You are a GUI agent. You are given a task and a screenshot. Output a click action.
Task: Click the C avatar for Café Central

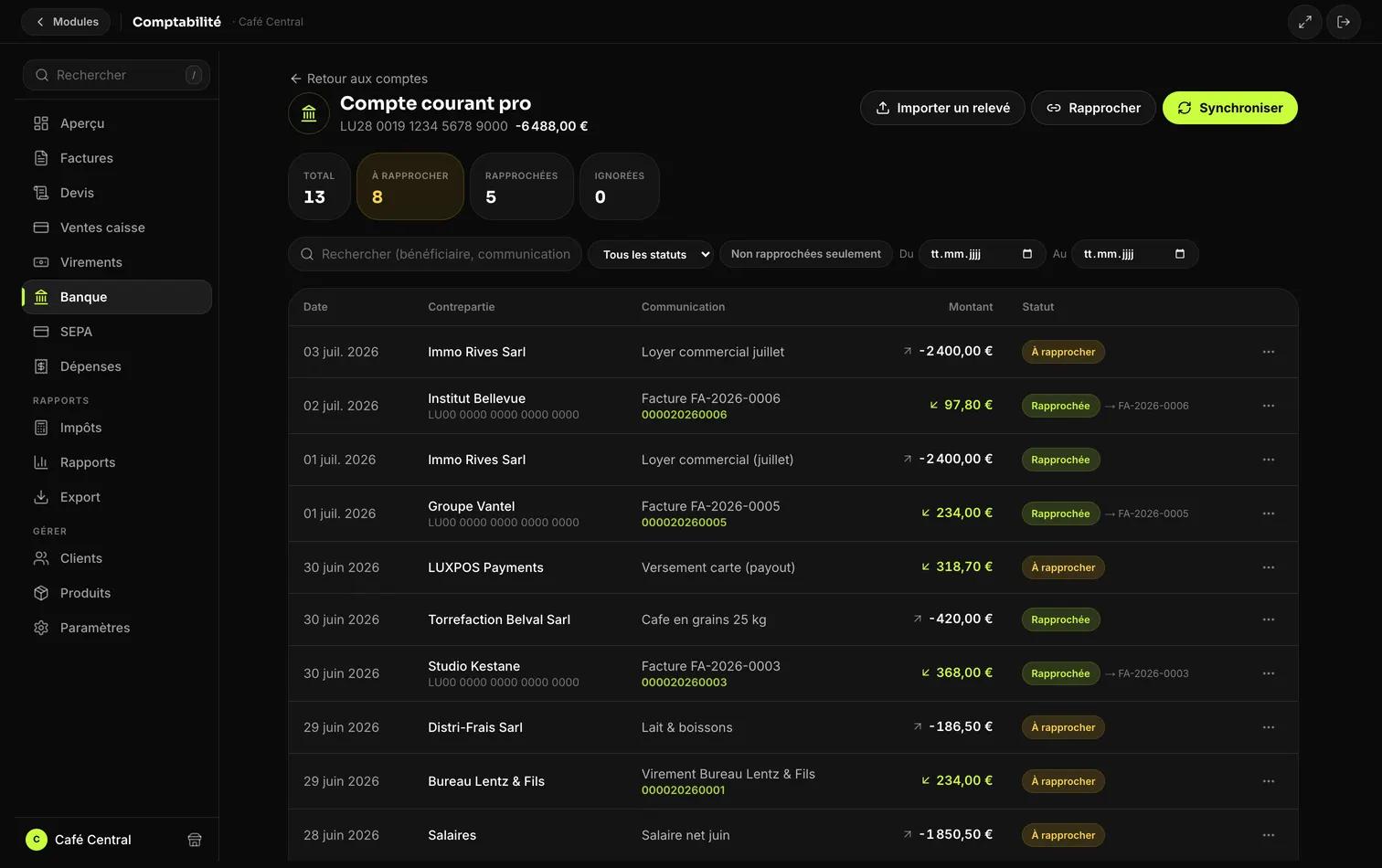(37, 840)
